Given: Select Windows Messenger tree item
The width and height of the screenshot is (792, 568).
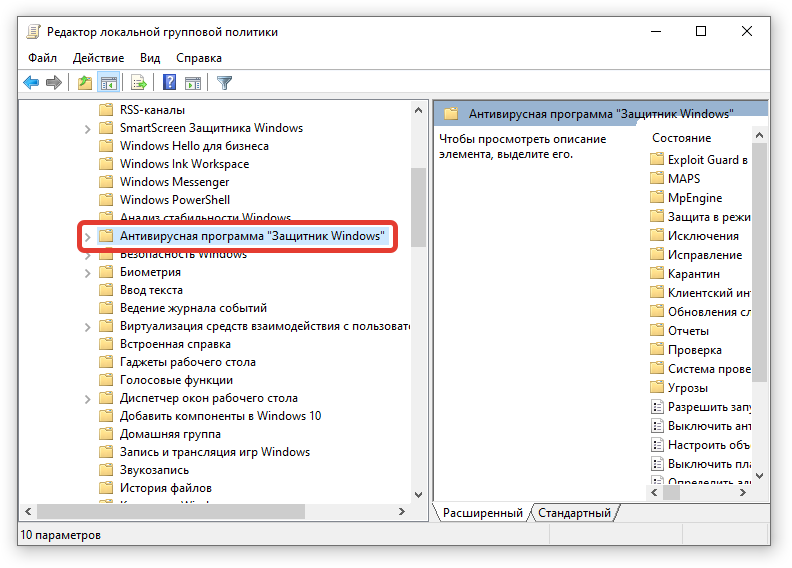Looking at the screenshot, I should click(174, 182).
